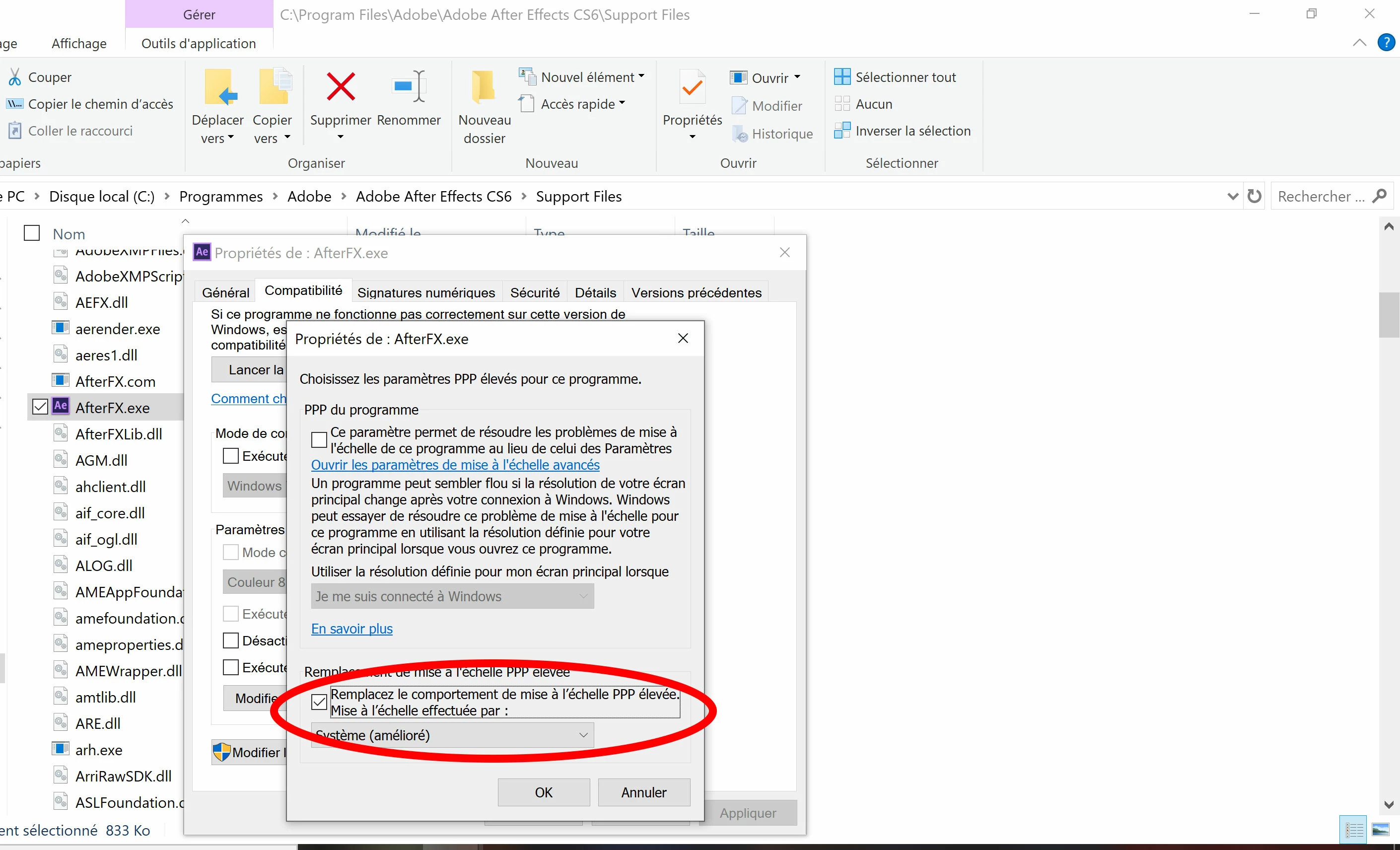The image size is (1400, 850).
Task: Click the Nouveau dossier folder icon
Action: coord(484,86)
